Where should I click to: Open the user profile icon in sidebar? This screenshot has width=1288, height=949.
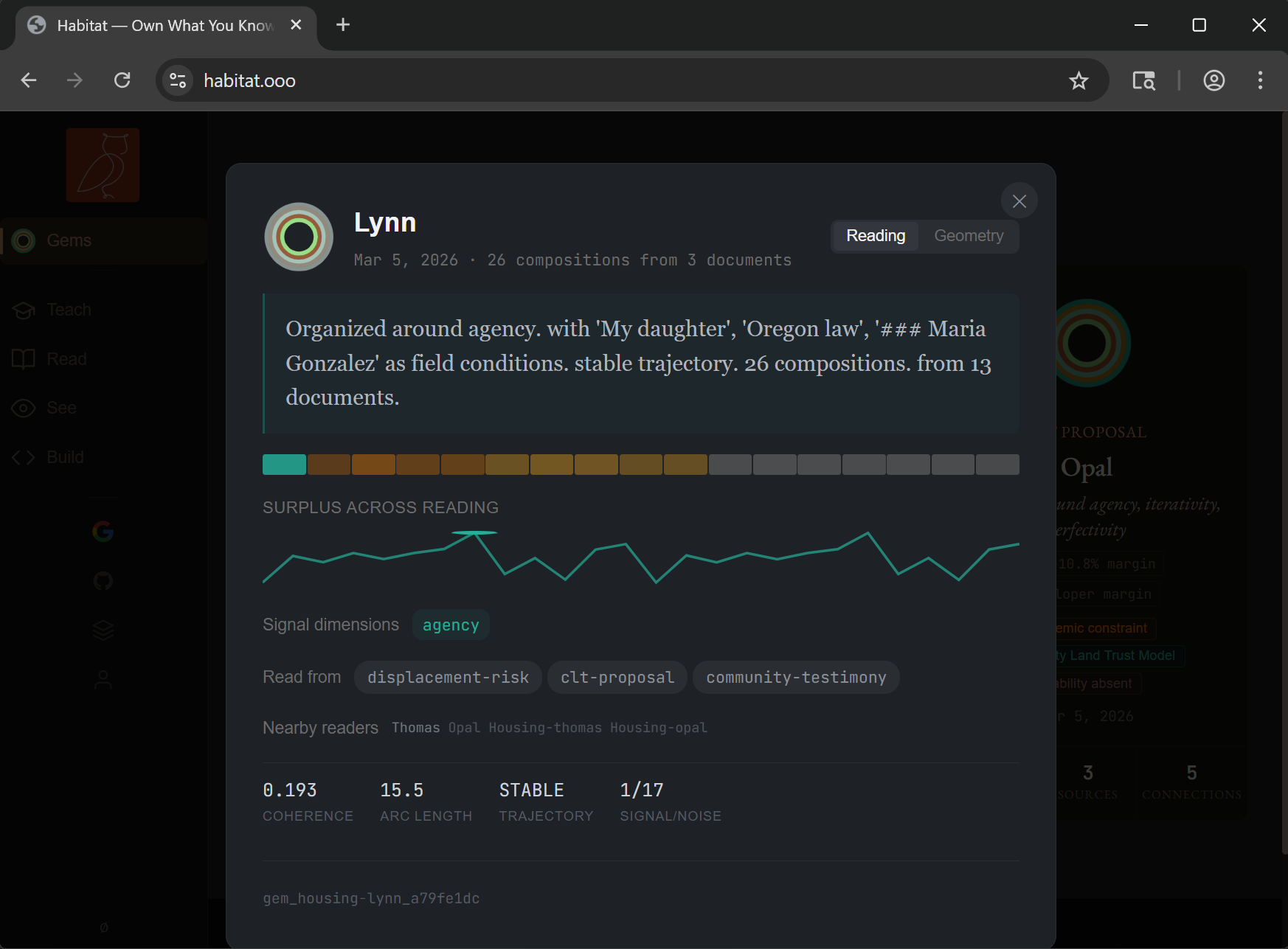[x=103, y=680]
